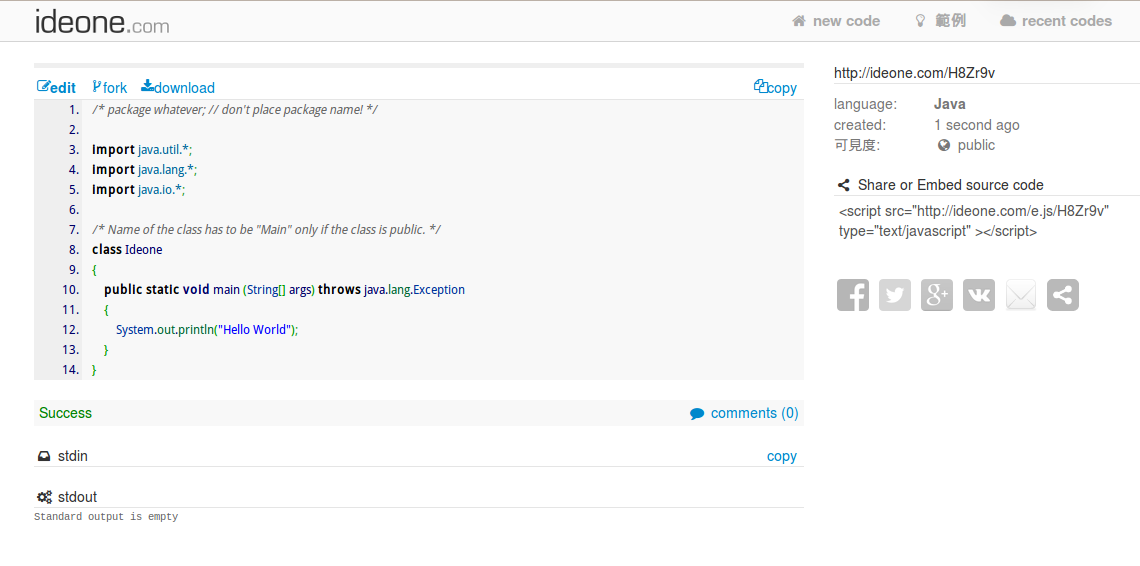Click the email envelope share icon
The image size is (1140, 566).
(x=1021, y=295)
